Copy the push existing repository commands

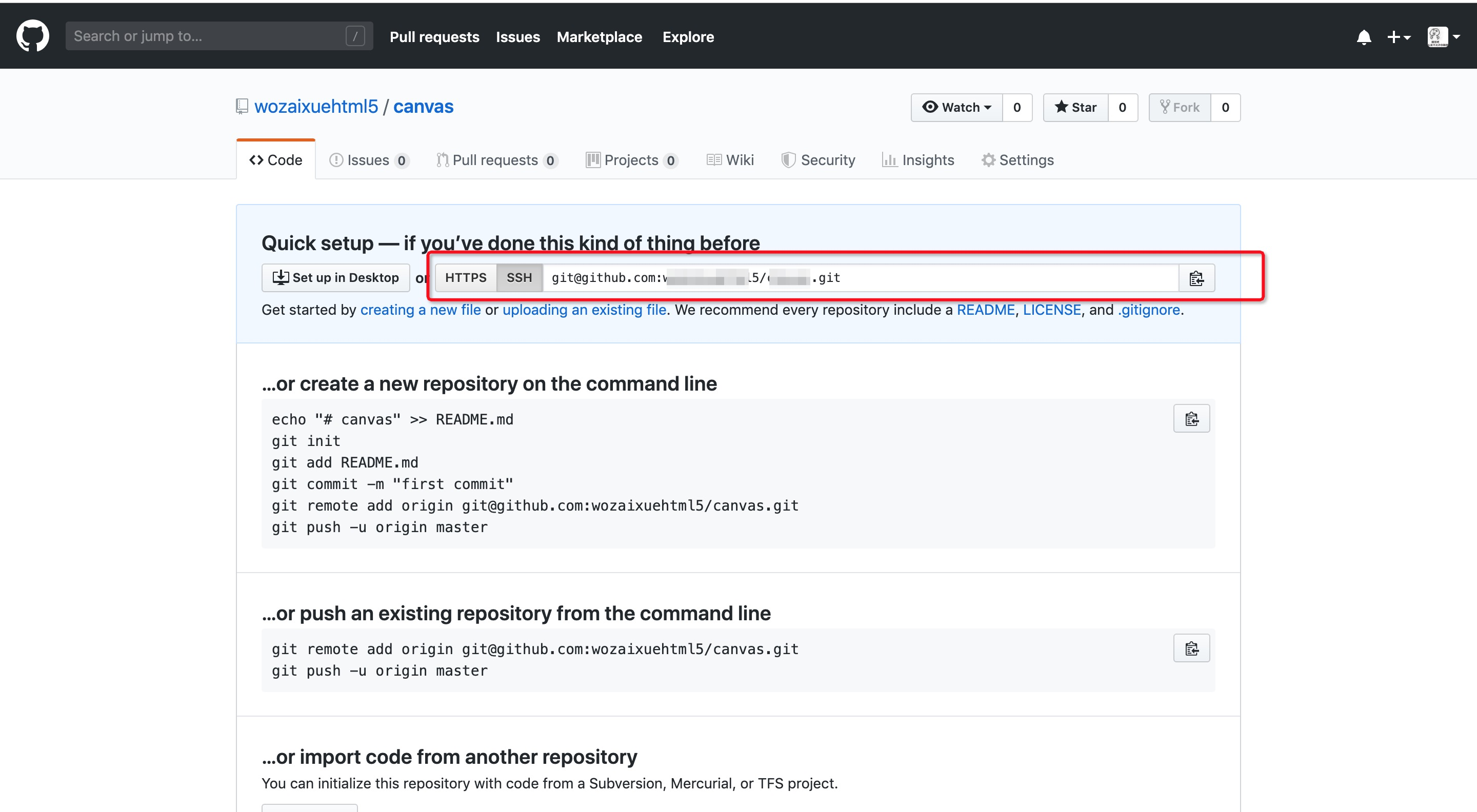pyautogui.click(x=1191, y=648)
